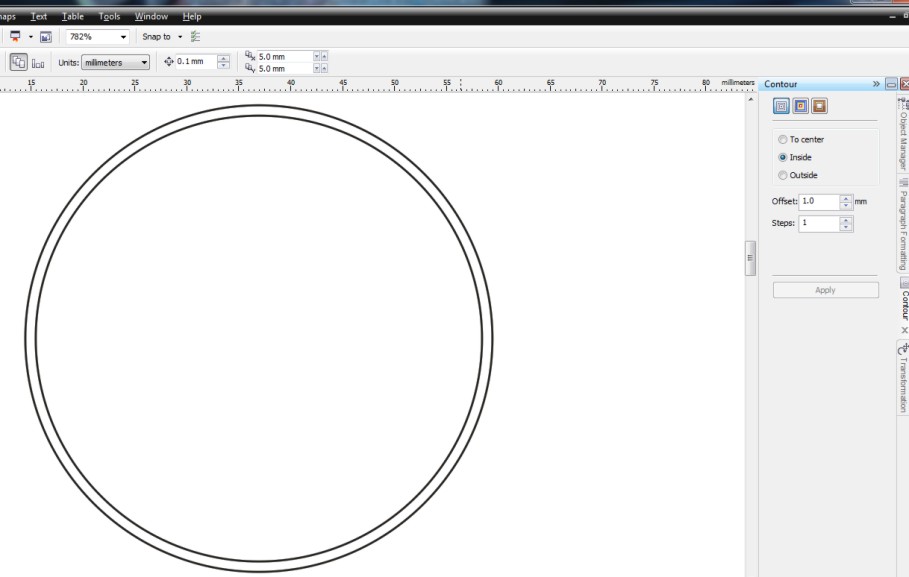Image resolution: width=909 pixels, height=577 pixels.
Task: Minimize the Contour docker panel
Action: point(891,84)
